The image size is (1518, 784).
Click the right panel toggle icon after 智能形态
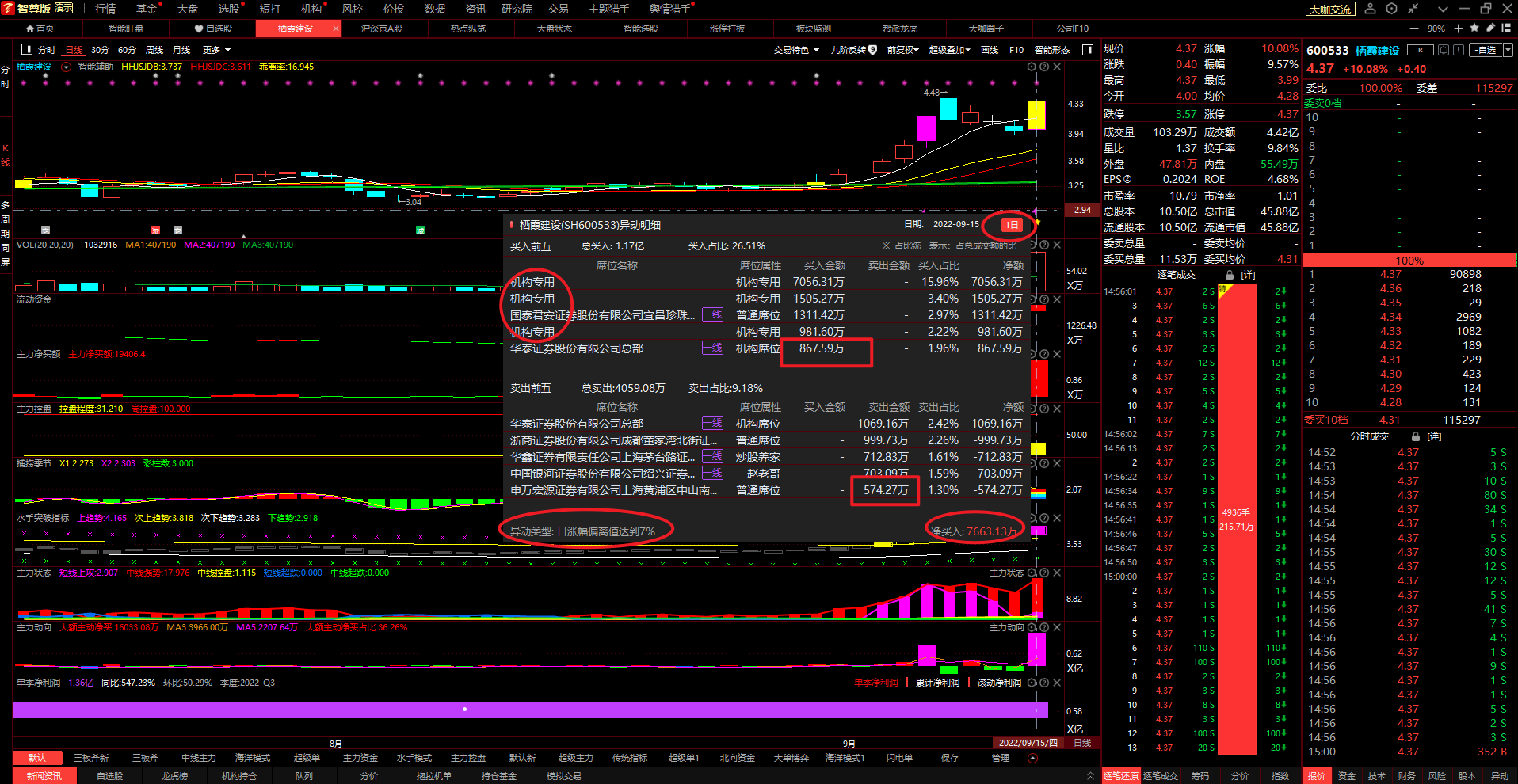[x=1088, y=49]
